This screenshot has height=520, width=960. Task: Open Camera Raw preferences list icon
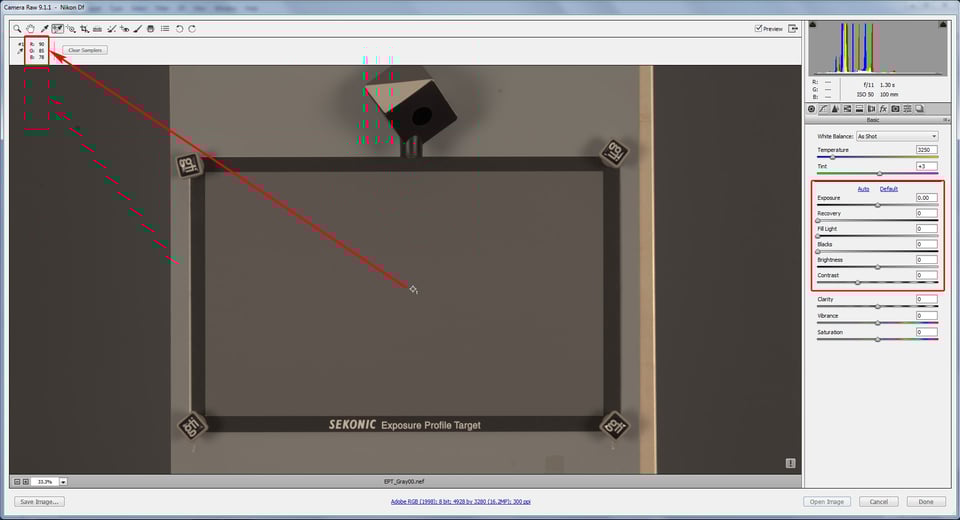165,29
